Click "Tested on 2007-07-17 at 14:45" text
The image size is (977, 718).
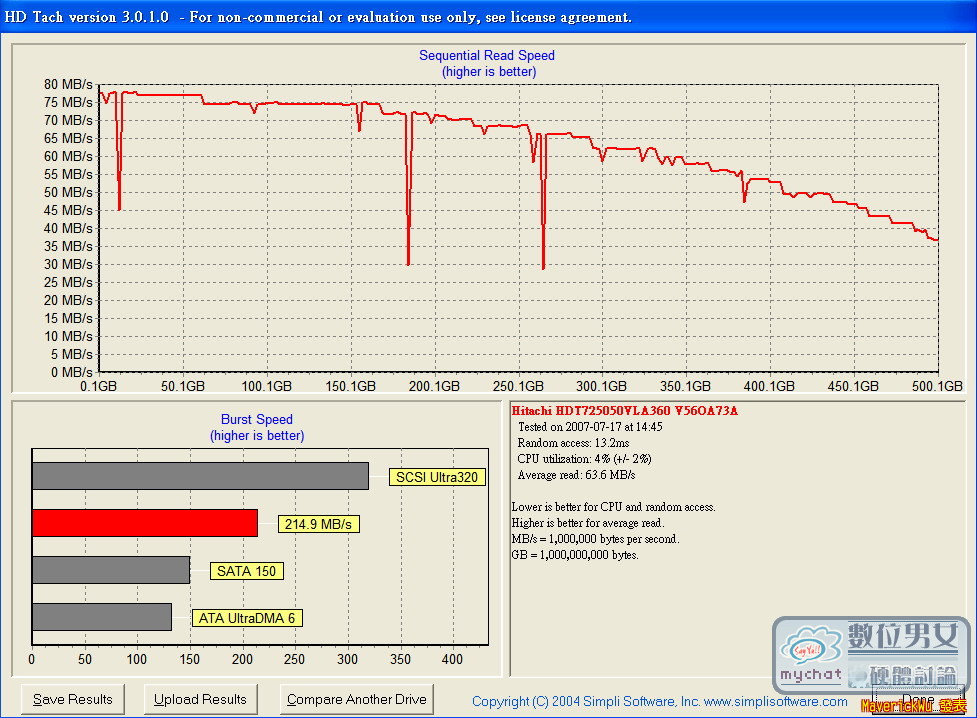point(590,427)
